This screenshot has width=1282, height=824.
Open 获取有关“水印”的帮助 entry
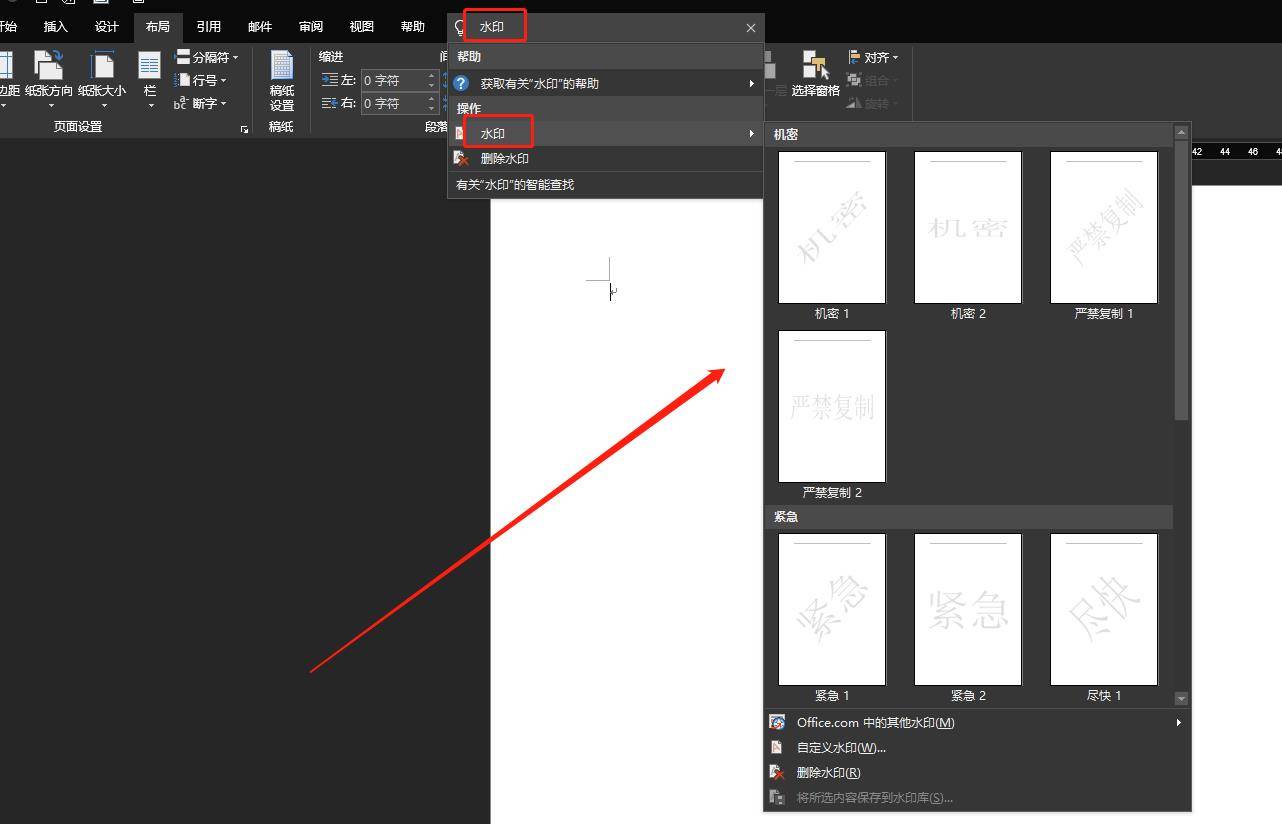pyautogui.click(x=605, y=83)
